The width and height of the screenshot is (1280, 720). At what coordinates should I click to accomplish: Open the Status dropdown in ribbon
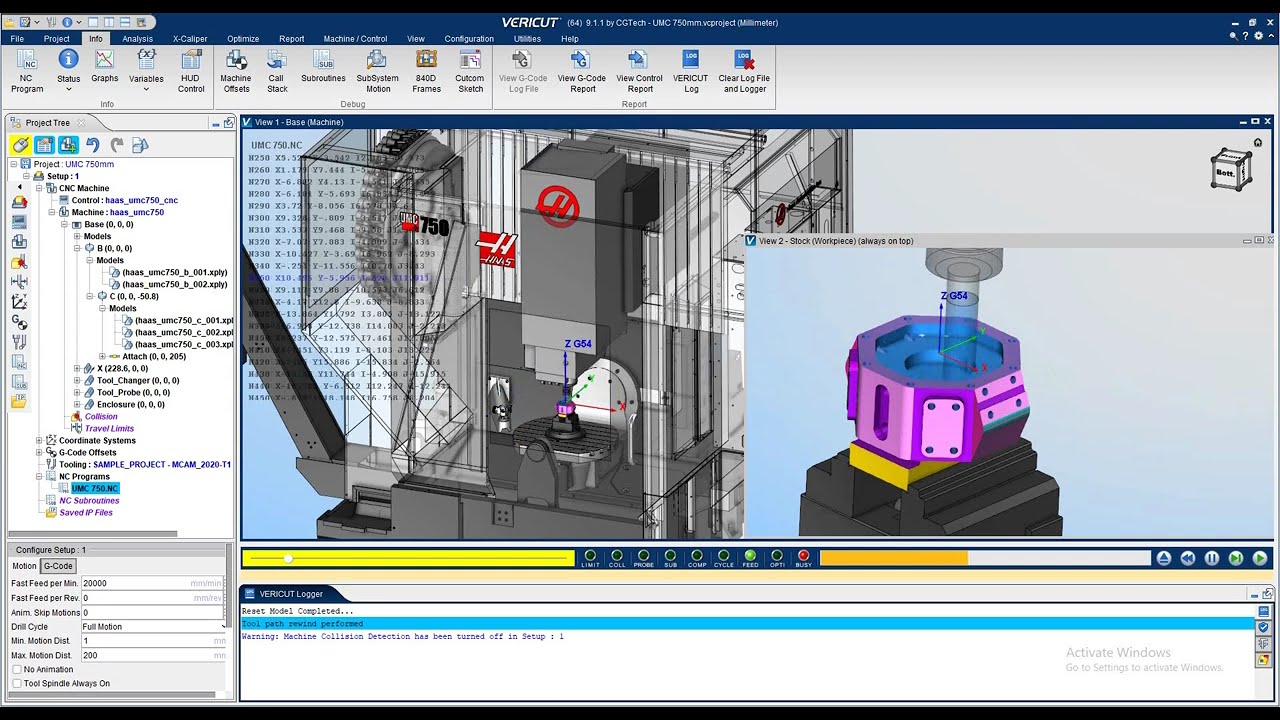pos(68,71)
